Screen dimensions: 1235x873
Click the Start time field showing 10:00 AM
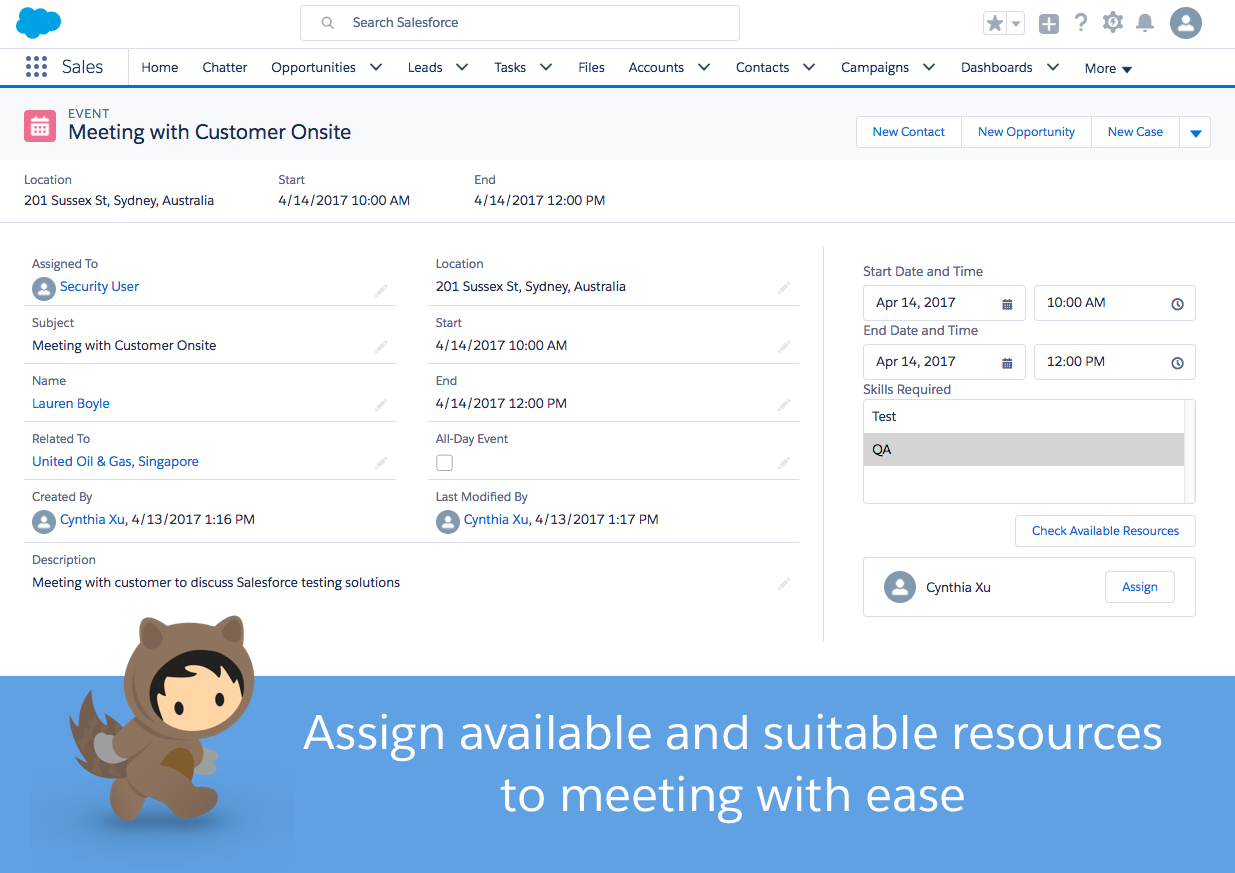click(1115, 303)
